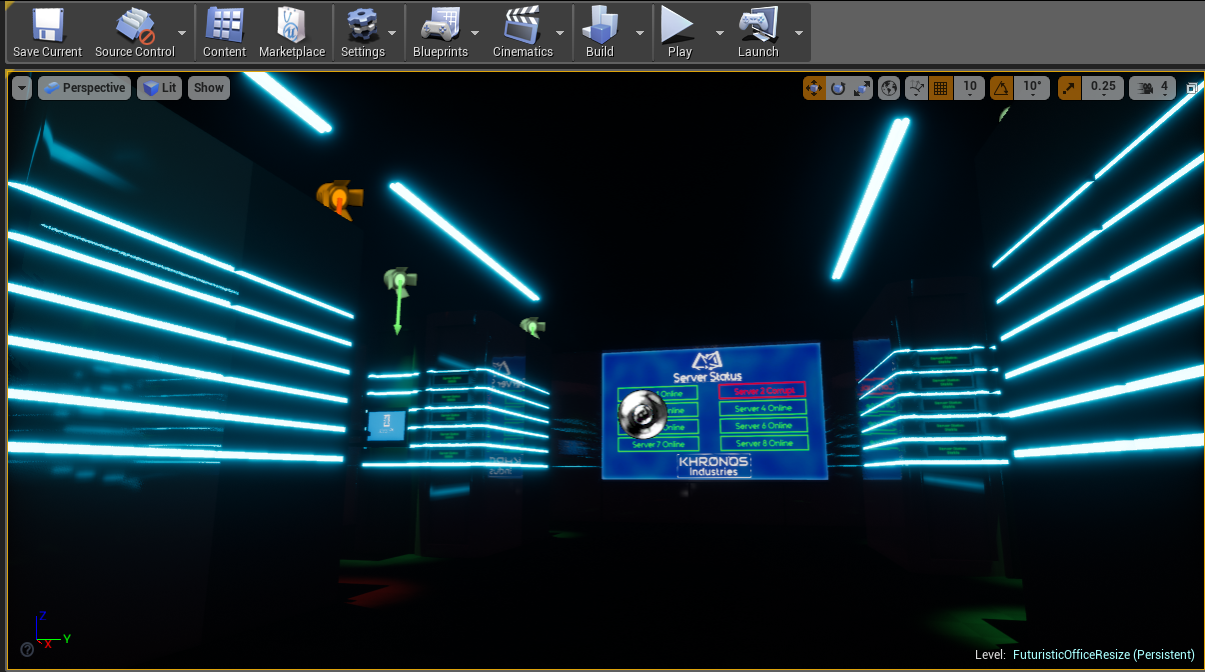Screen dimensions: 1205x672
Task: Click the Save Current toolbar icon
Action: (x=47, y=32)
